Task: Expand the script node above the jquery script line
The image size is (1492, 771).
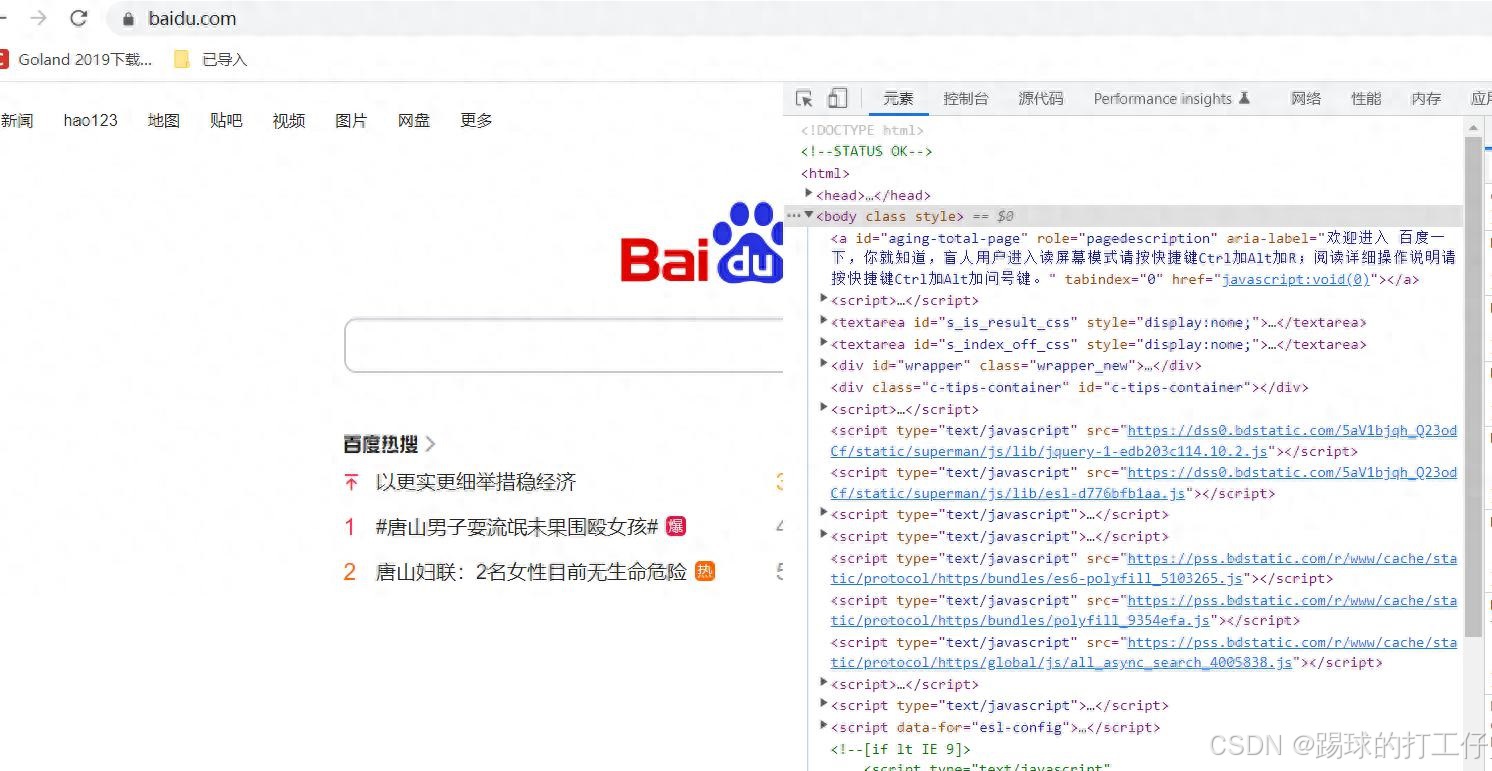Action: click(824, 408)
